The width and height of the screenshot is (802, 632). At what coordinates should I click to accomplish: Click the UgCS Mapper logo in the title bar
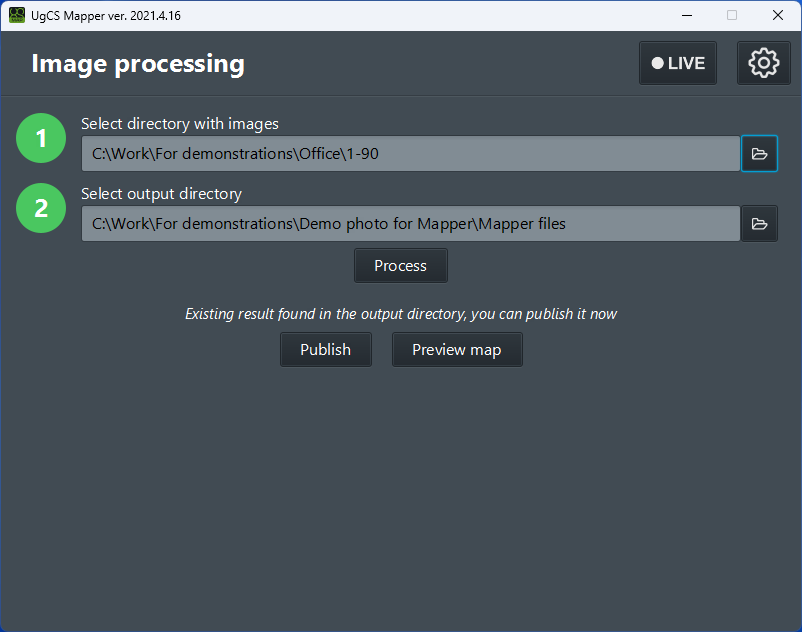(16, 15)
